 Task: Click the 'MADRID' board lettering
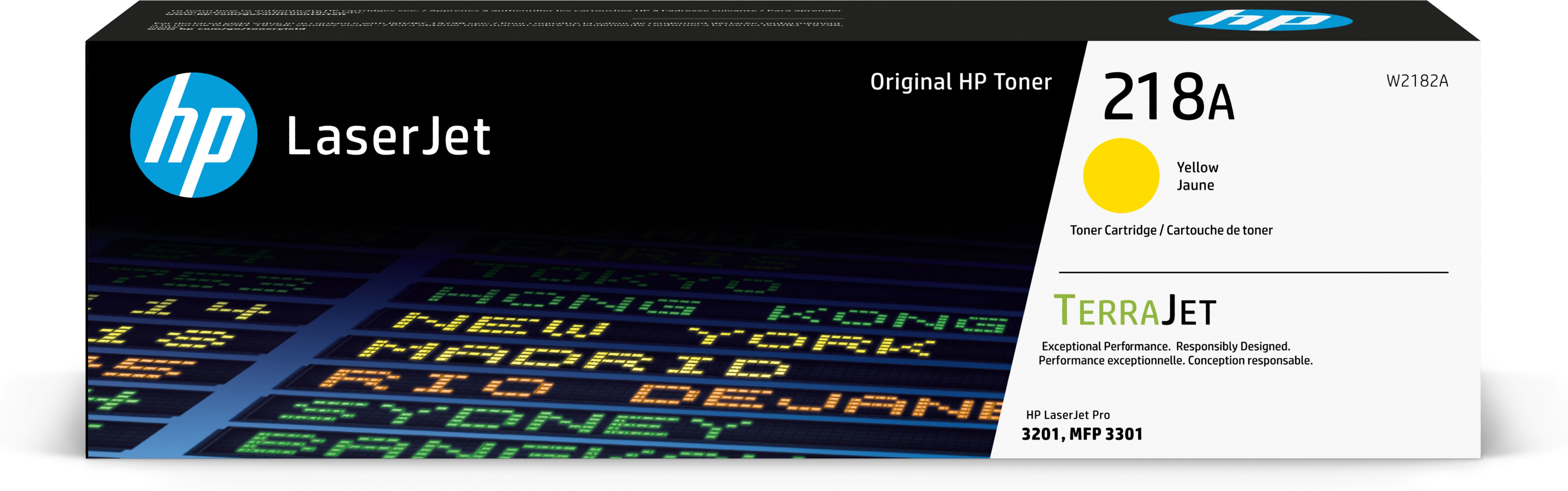573,359
